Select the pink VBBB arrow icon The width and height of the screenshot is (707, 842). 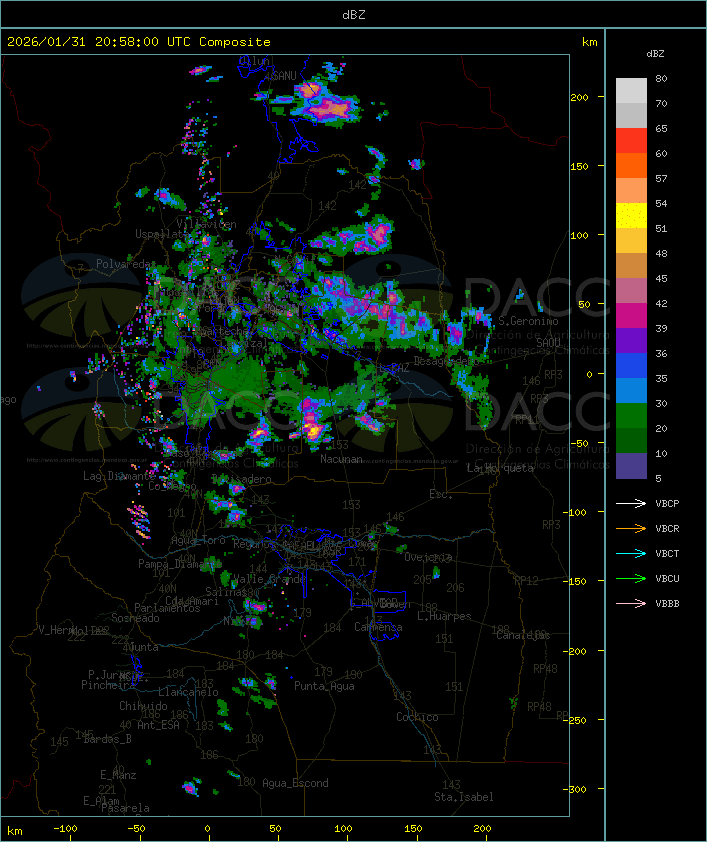(632, 604)
